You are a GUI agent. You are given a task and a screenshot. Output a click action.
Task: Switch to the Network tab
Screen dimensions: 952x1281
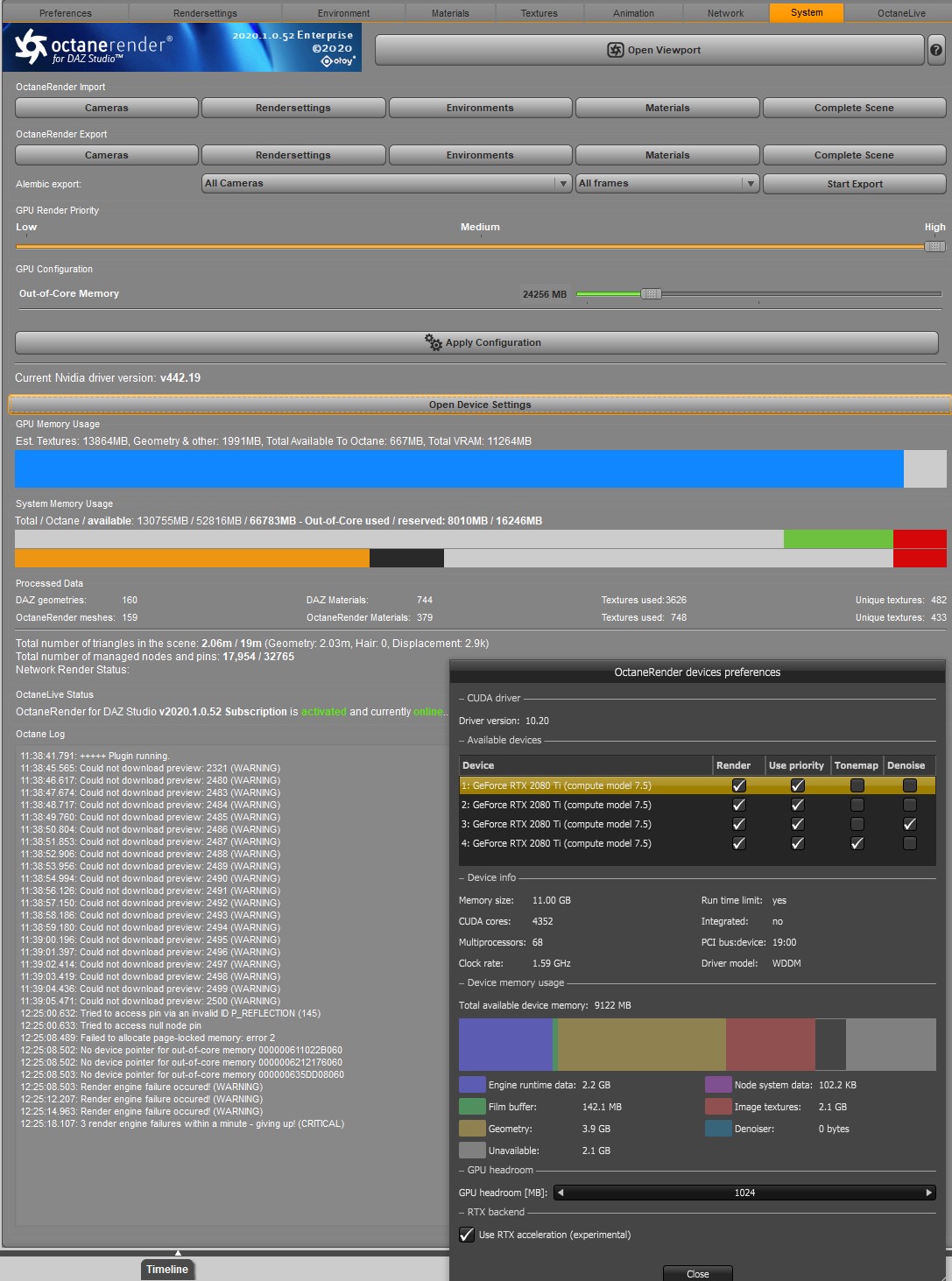pos(726,13)
